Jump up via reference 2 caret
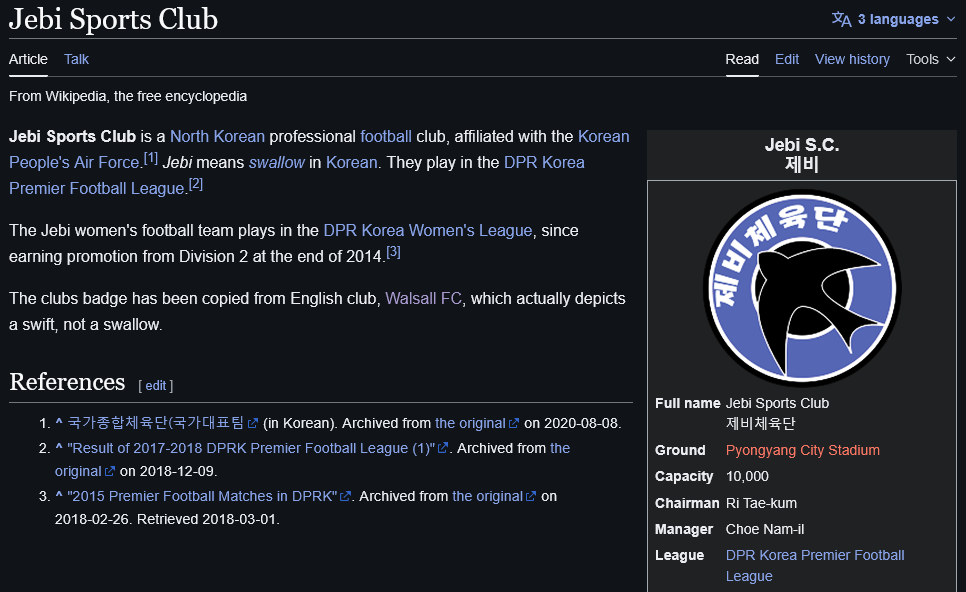 [x=59, y=447]
